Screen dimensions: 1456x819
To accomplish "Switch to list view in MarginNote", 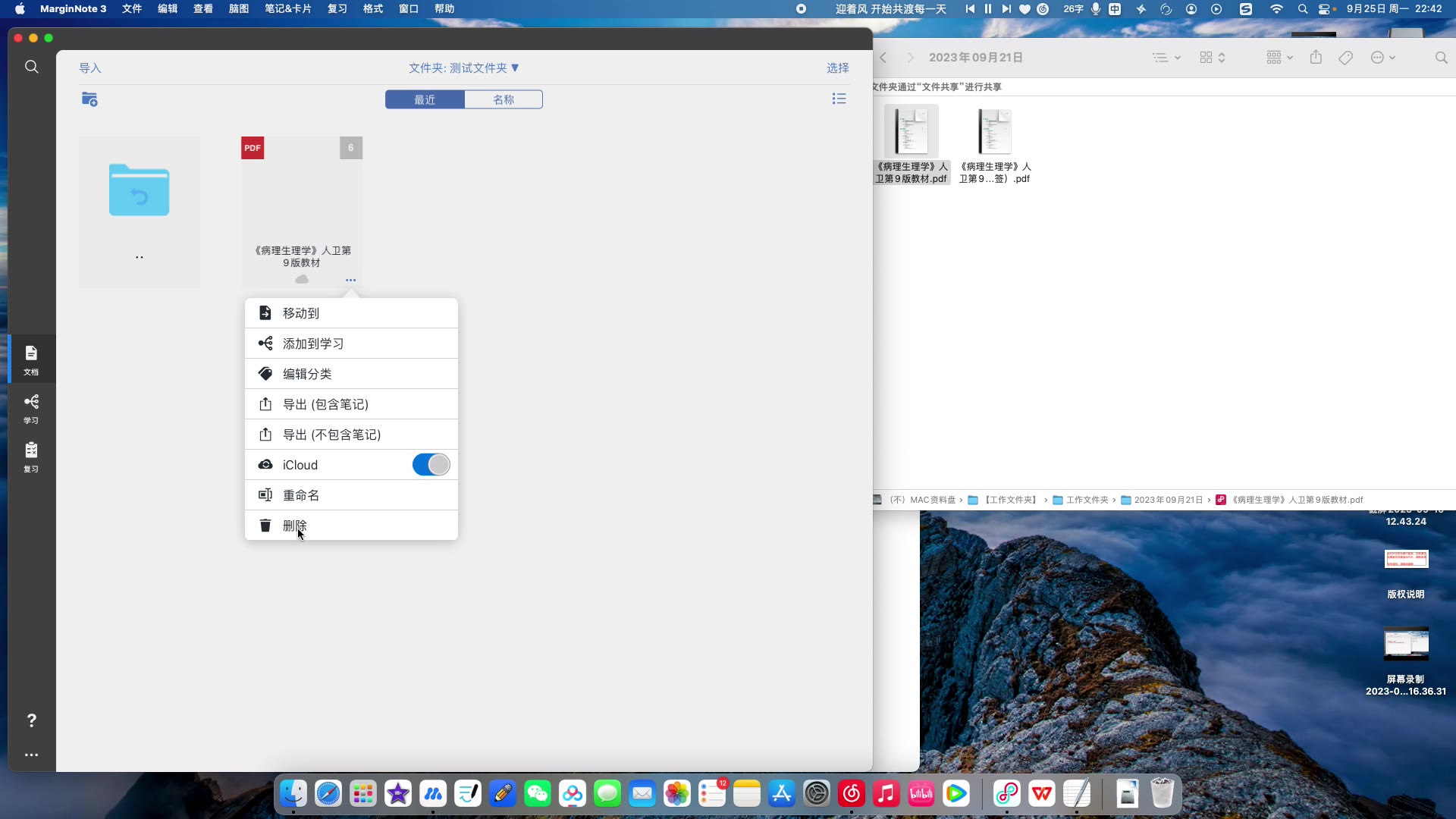I will [839, 99].
